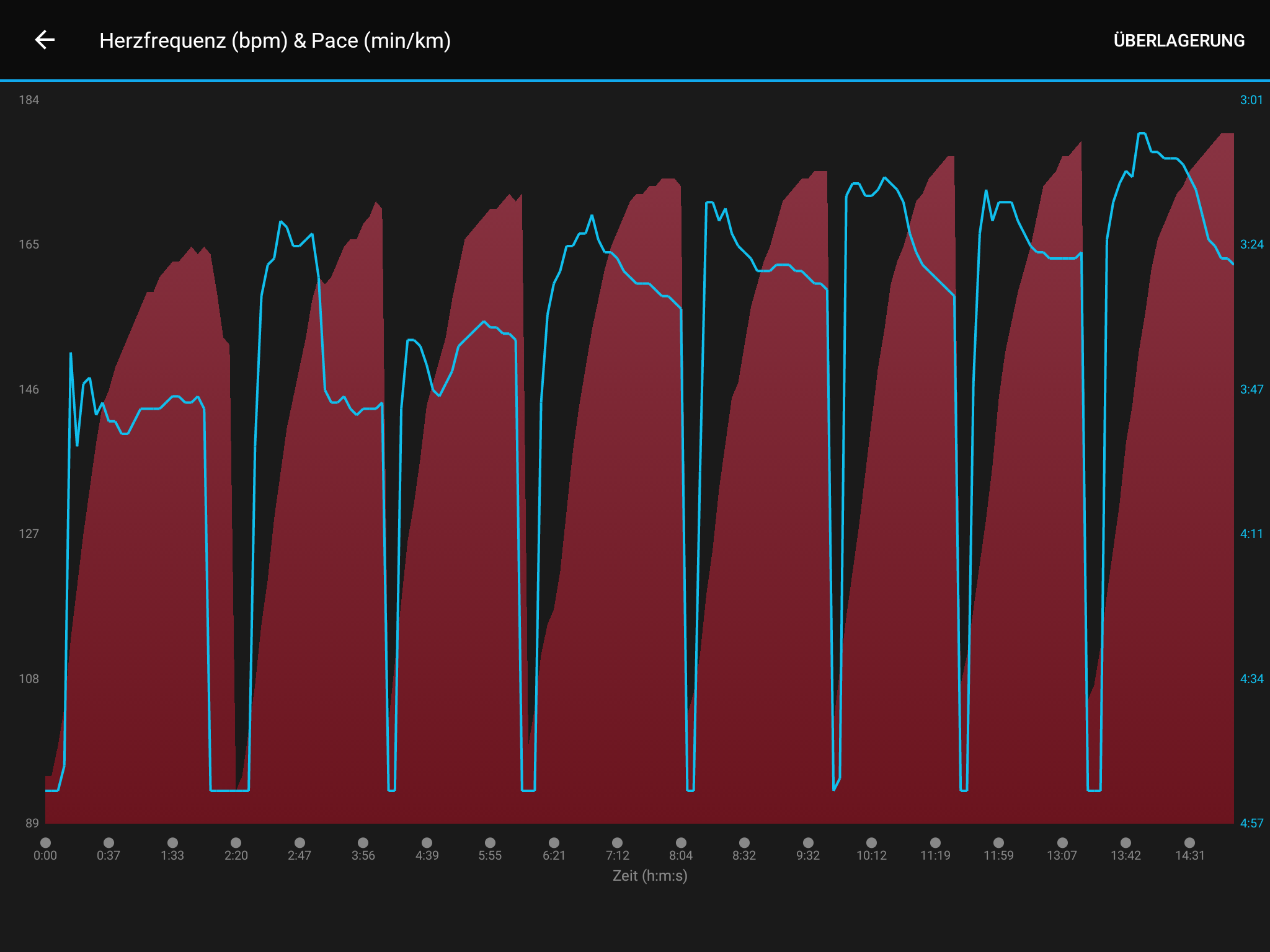Click the 3:01 pace axis label
Screen dimensions: 1270x952
[1251, 100]
